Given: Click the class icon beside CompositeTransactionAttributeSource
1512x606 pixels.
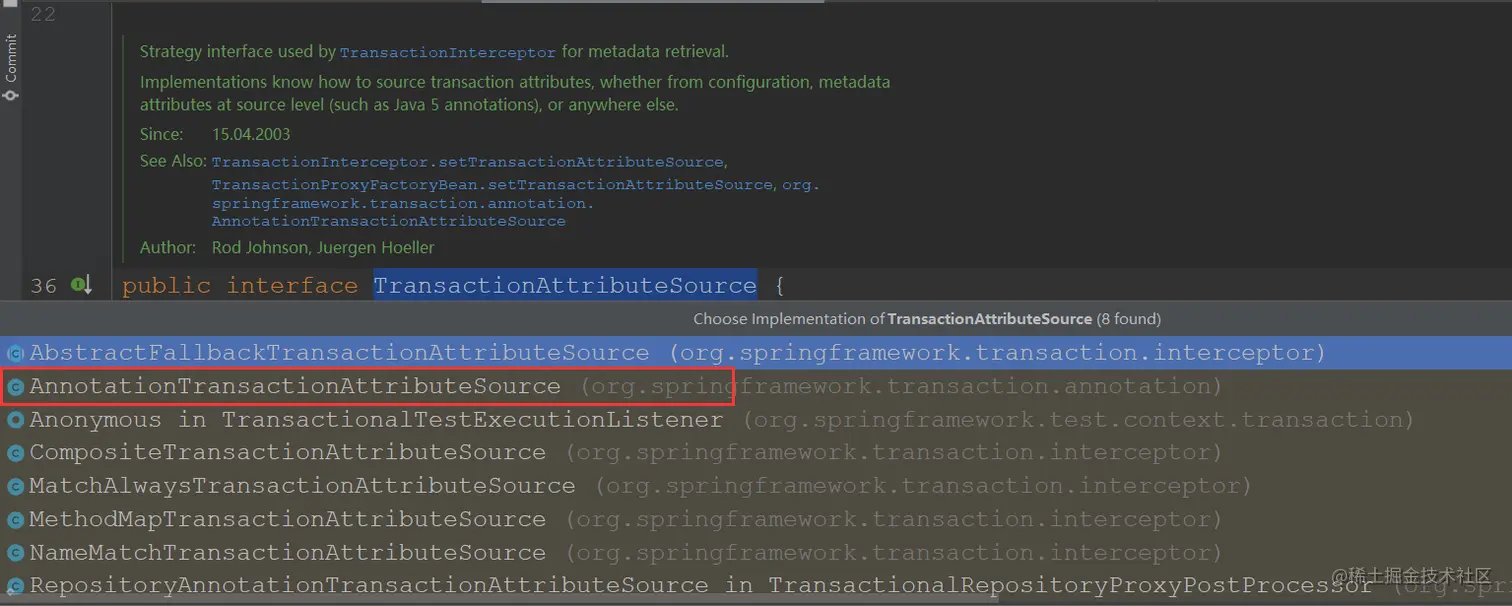Looking at the screenshot, I should (x=15, y=453).
